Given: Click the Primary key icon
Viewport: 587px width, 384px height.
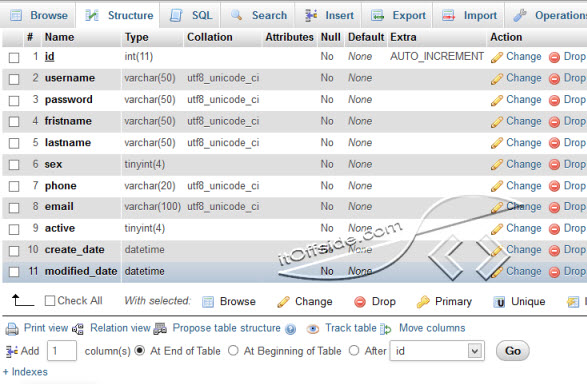Looking at the screenshot, I should [423, 302].
